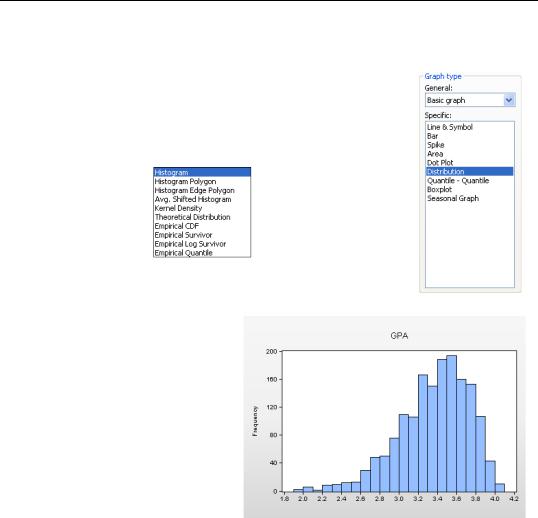Select Distribution graph type
This screenshot has width=538, height=518.
[469, 172]
